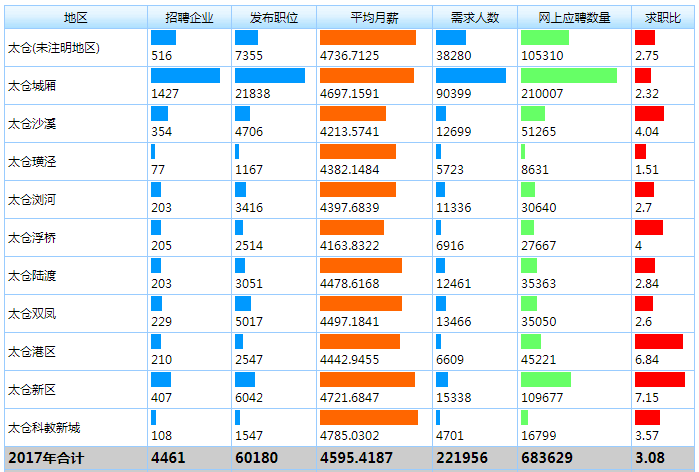Viewport: 699px width, 472px height.
Task: Click the blue 需求人数 bar for 太仓(未注明地区)
Action: click(450, 38)
